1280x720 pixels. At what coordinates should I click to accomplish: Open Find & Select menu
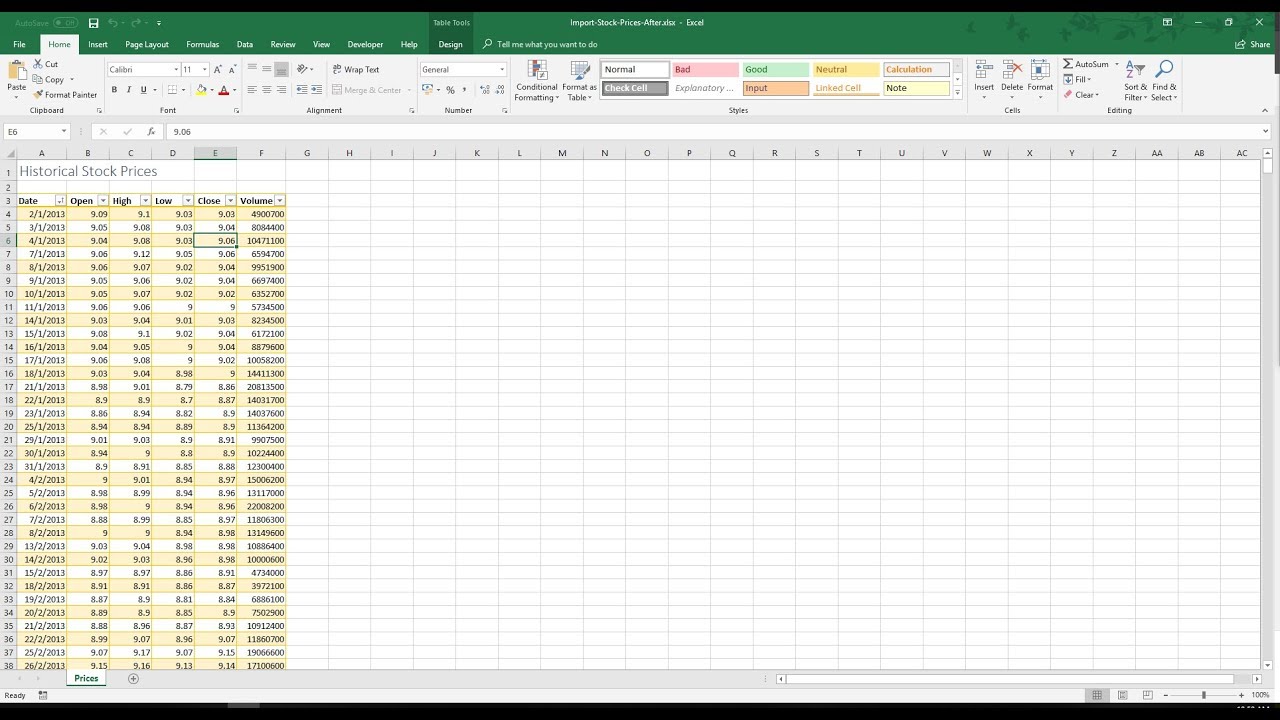pos(1164,81)
